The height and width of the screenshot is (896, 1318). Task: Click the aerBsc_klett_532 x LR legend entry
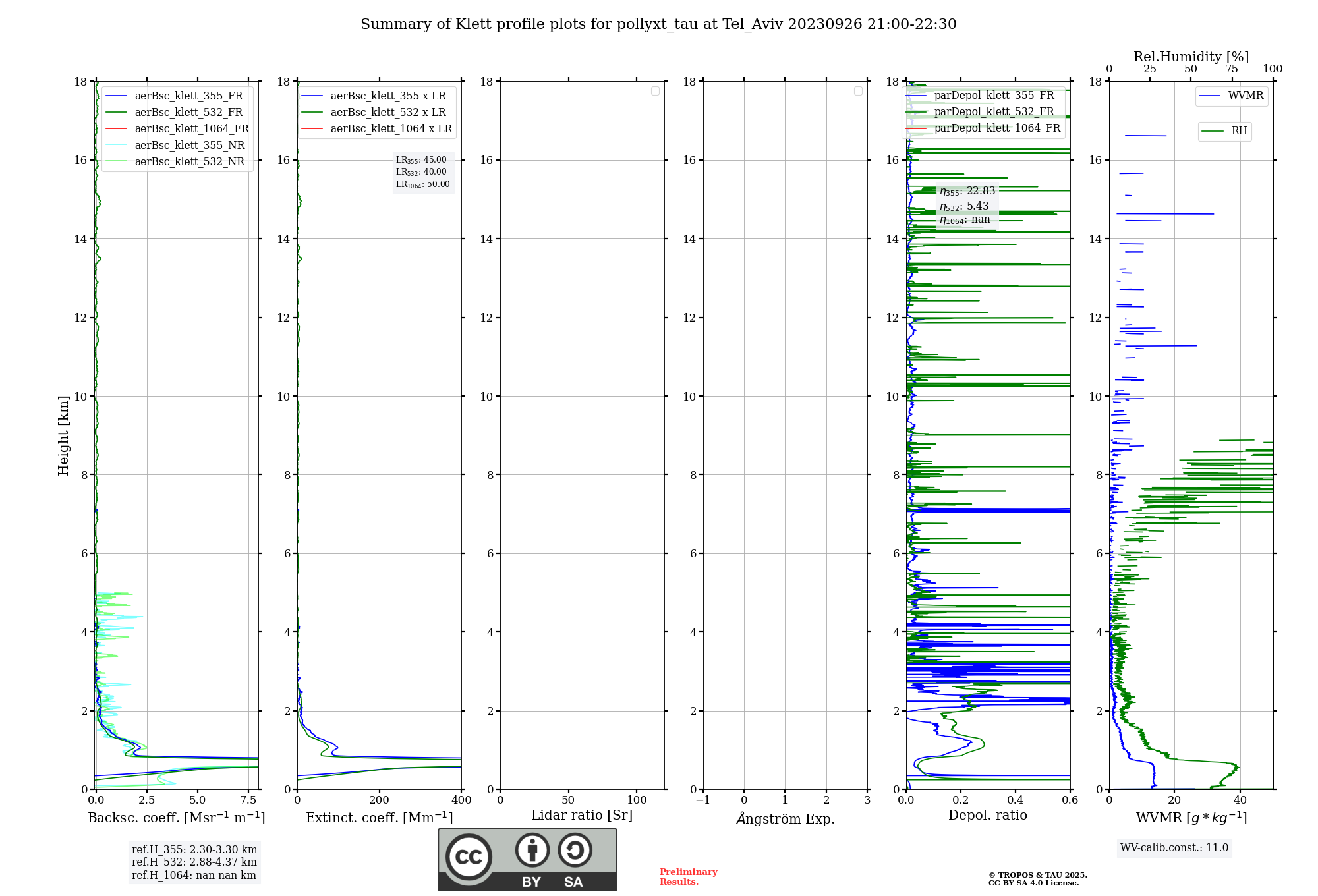[387, 112]
